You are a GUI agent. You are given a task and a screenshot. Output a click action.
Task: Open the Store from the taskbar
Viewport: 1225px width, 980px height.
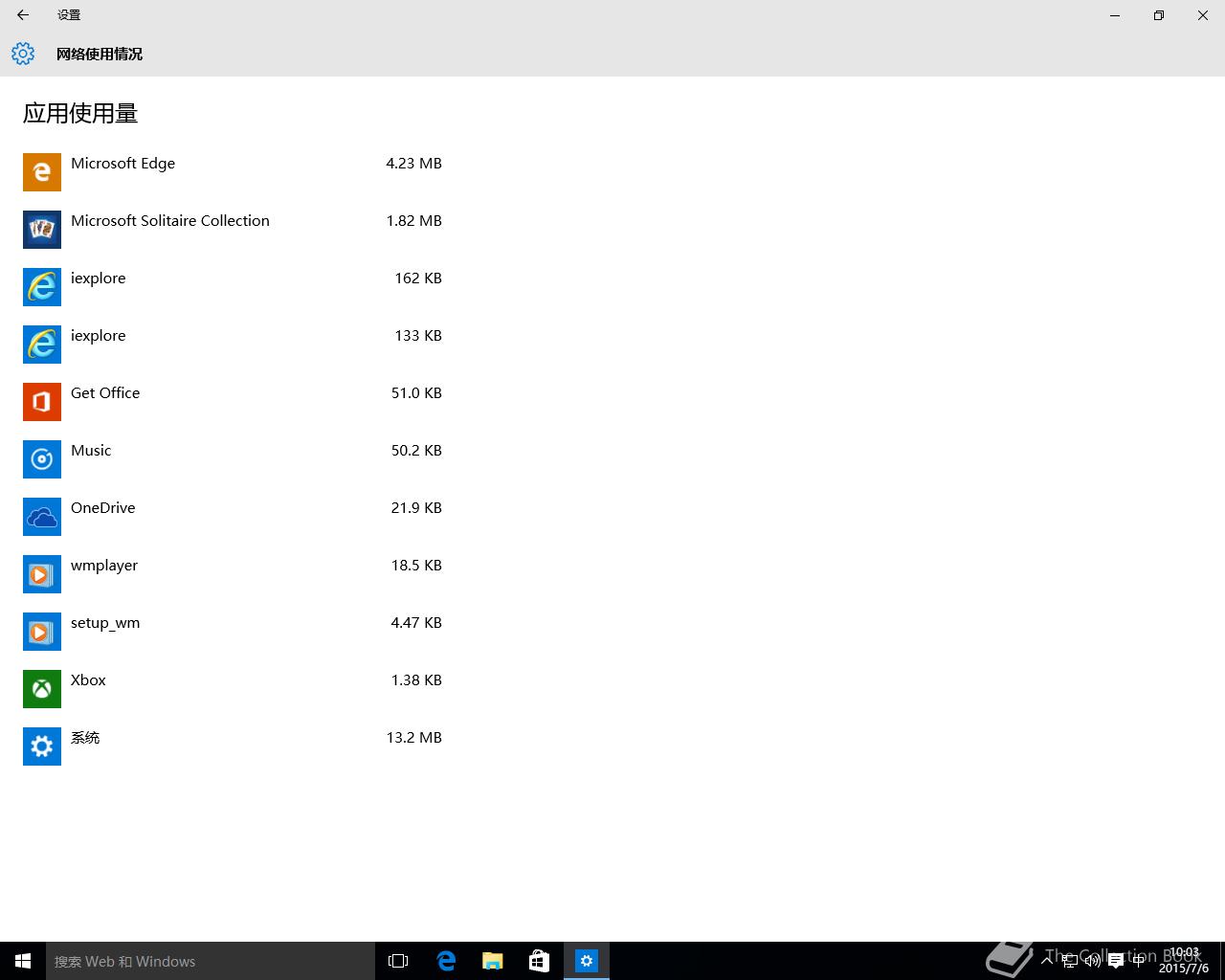click(540, 961)
